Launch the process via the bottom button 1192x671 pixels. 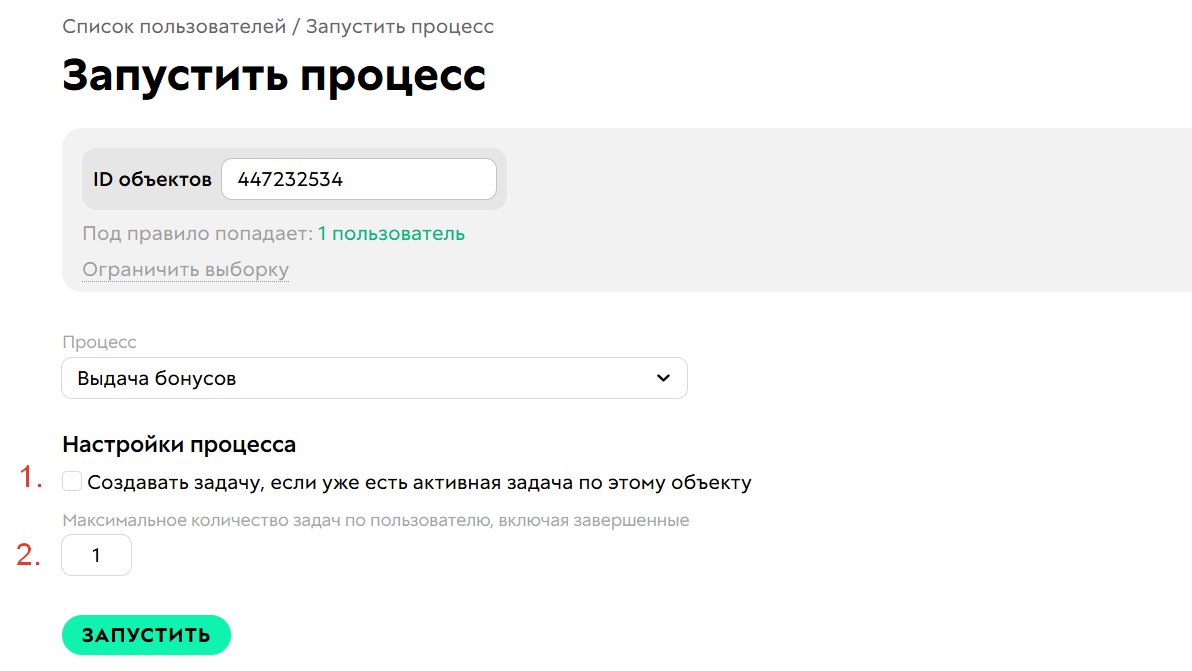tap(146, 634)
